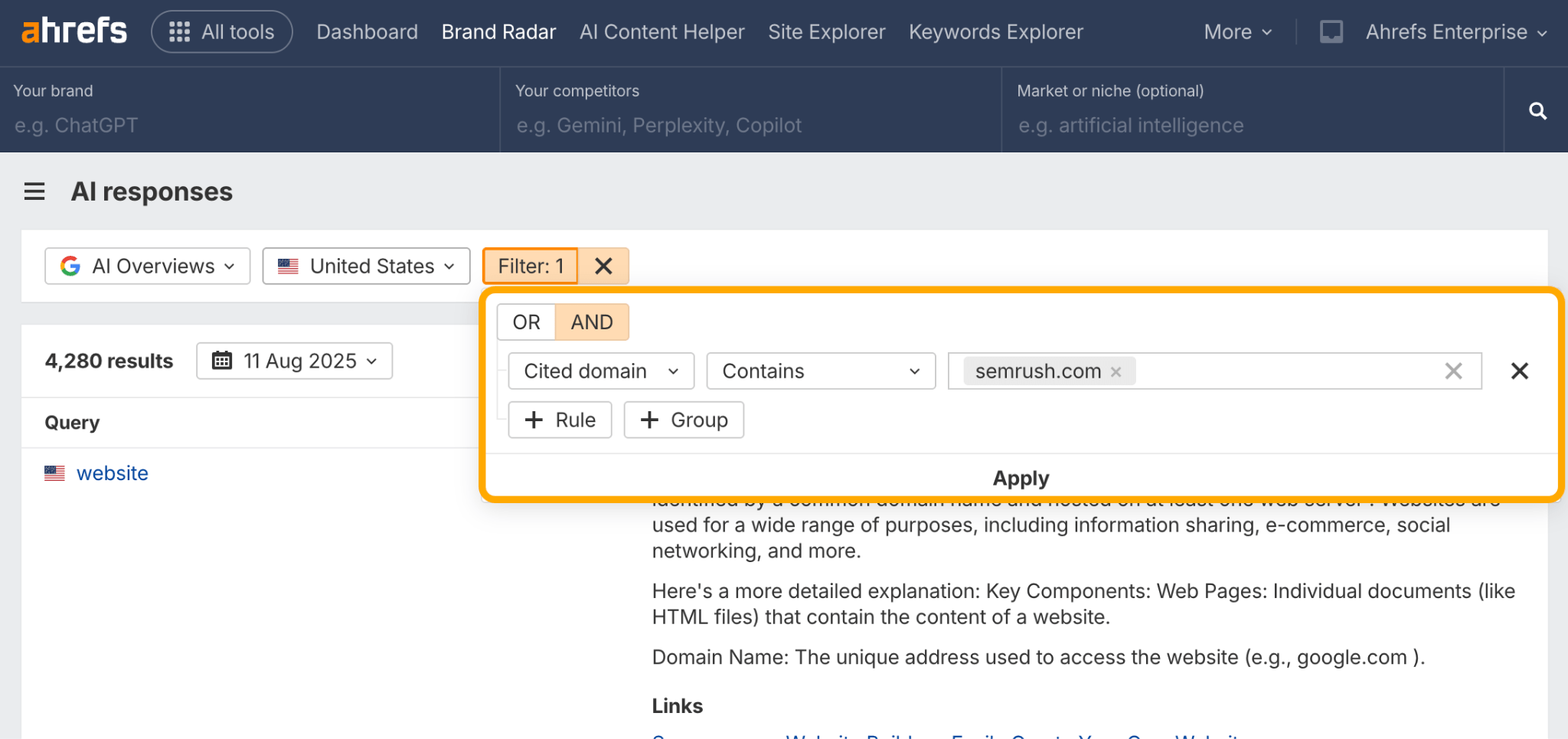Click the search magnifier icon

[1538, 110]
